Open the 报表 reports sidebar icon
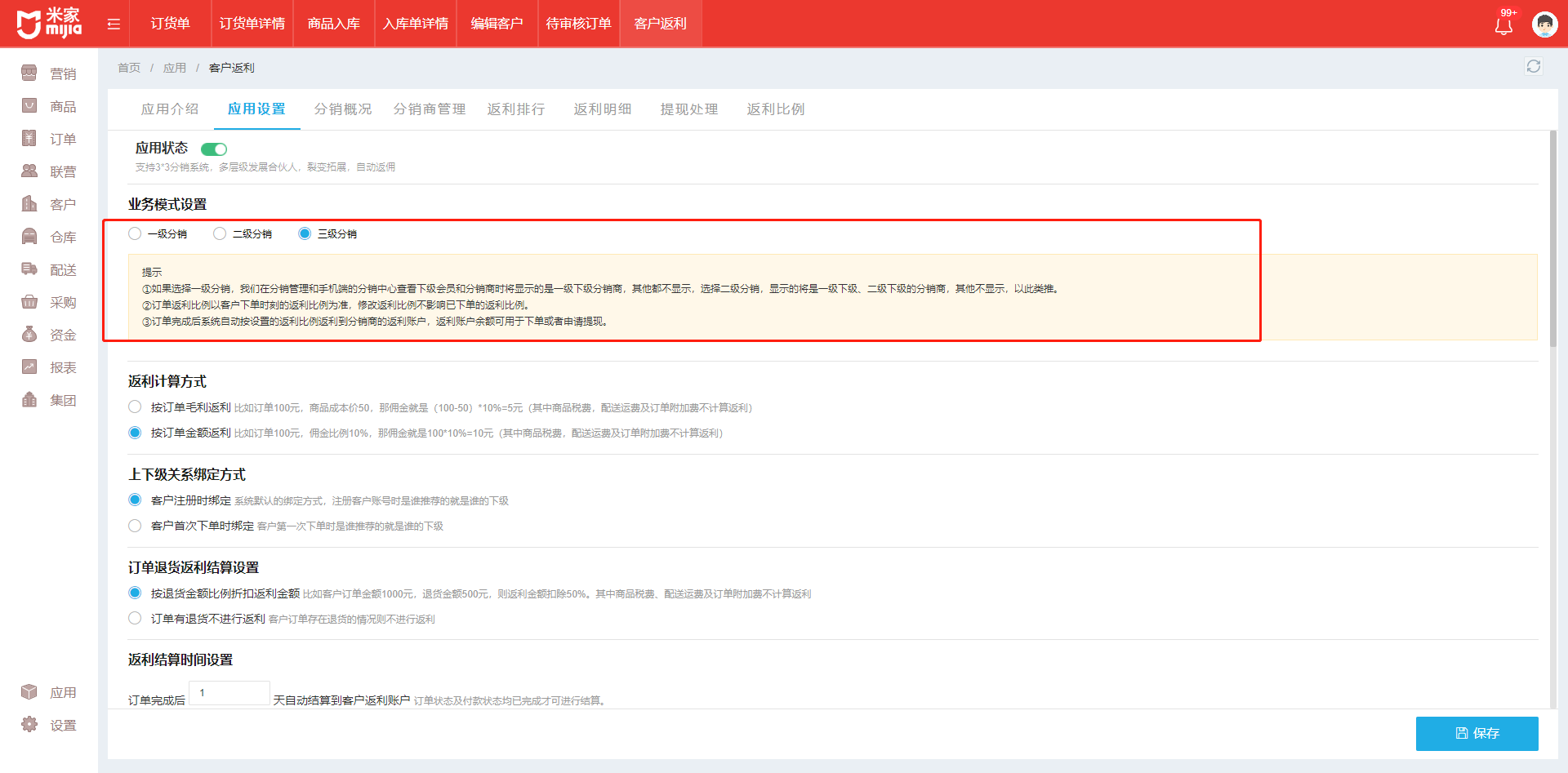This screenshot has width=1568, height=773. [29, 367]
